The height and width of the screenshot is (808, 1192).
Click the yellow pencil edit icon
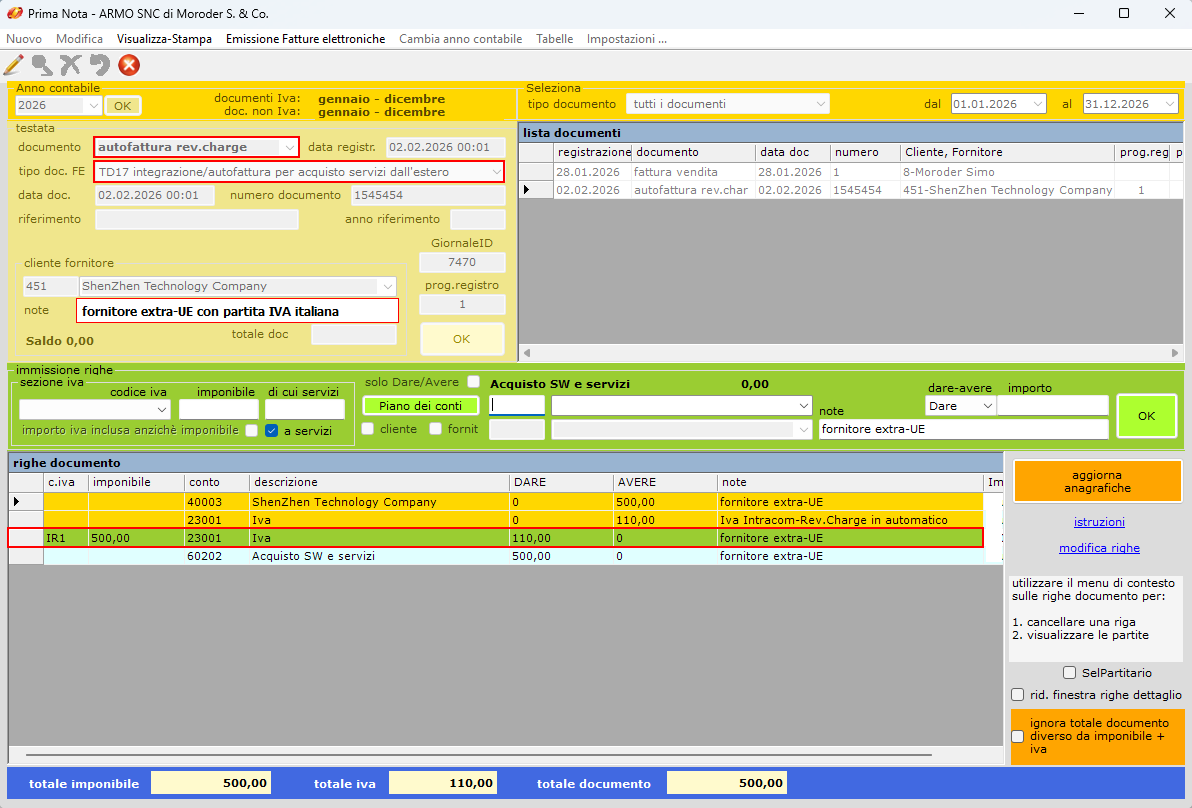point(14,65)
